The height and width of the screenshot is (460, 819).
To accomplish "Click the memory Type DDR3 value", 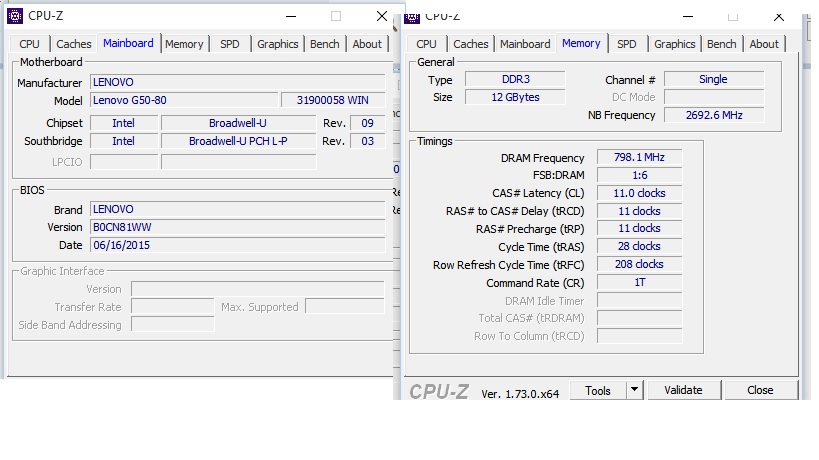I will click(x=515, y=79).
